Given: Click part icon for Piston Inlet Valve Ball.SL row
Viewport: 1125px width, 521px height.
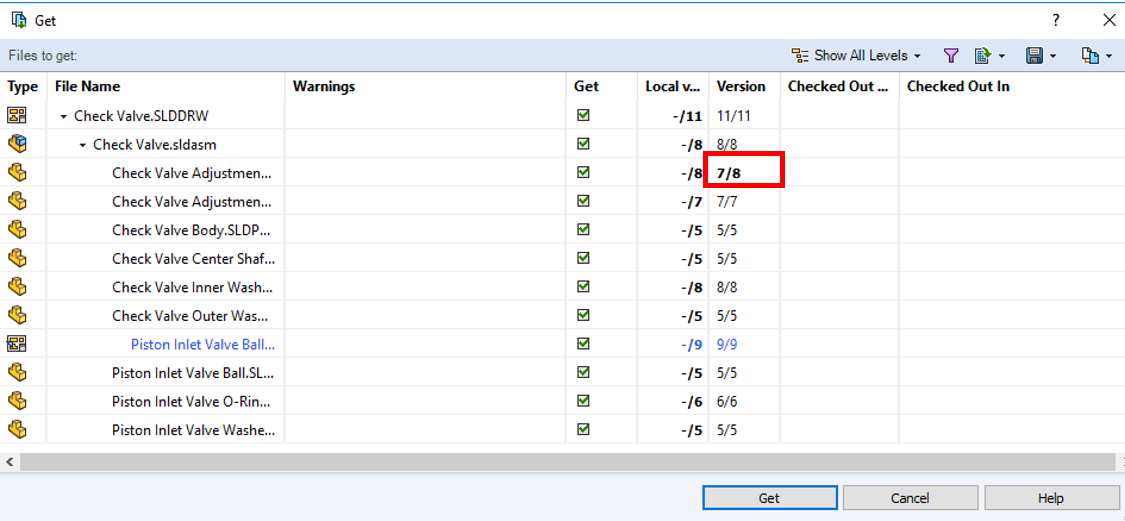Looking at the screenshot, I should click(x=17, y=372).
